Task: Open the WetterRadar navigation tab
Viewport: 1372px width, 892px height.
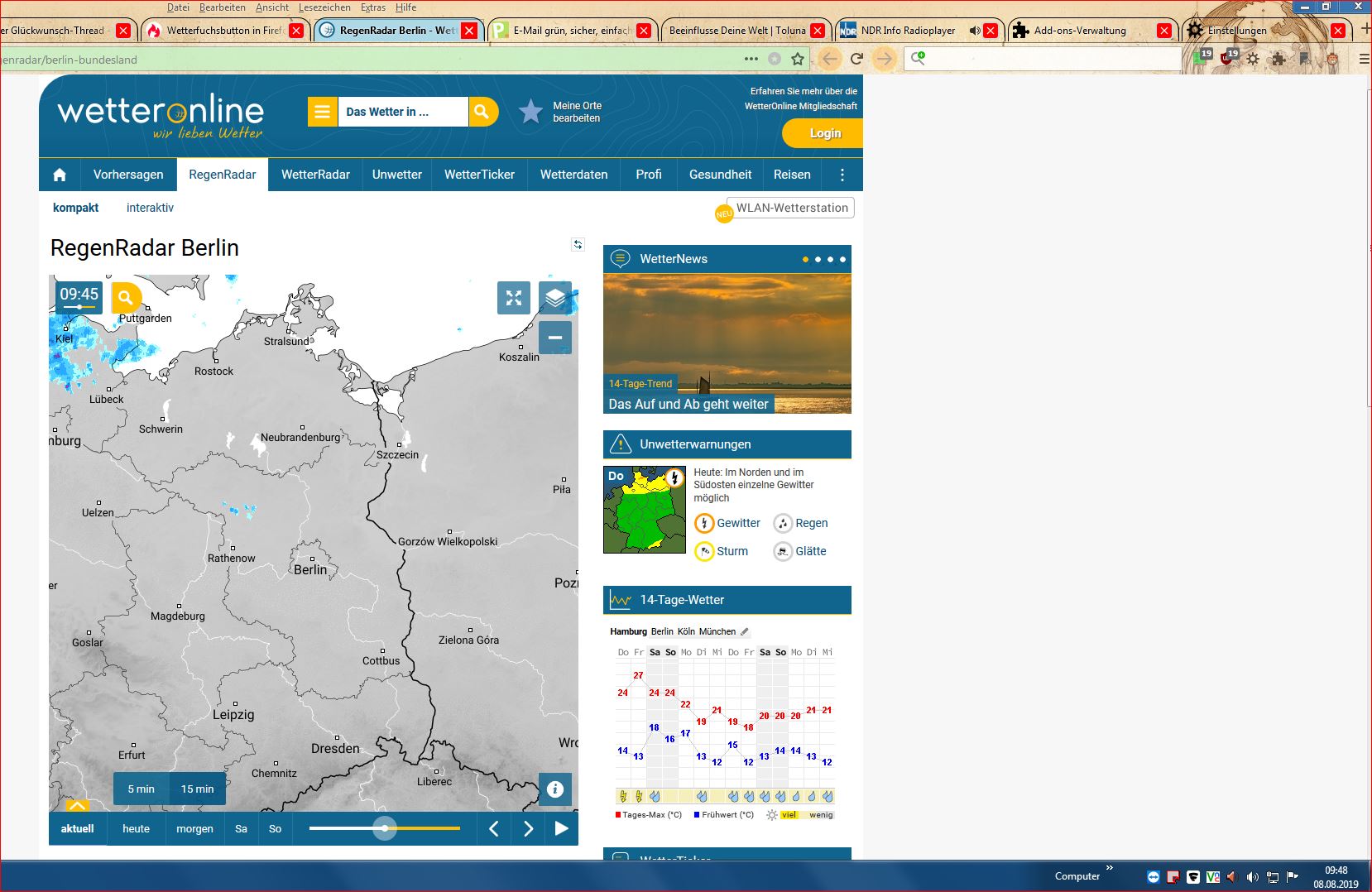Action: [x=315, y=175]
